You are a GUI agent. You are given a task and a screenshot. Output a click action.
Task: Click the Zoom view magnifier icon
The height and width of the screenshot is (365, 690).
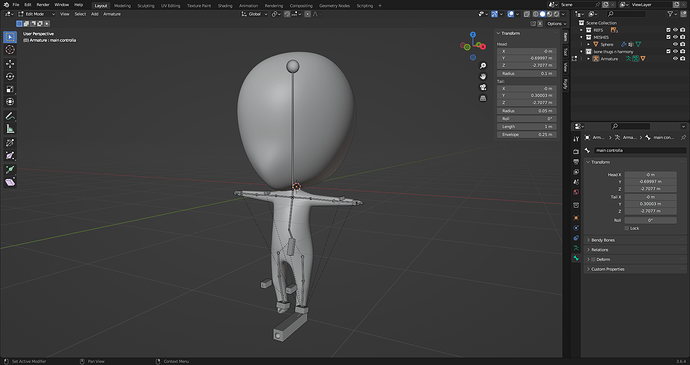tap(483, 66)
